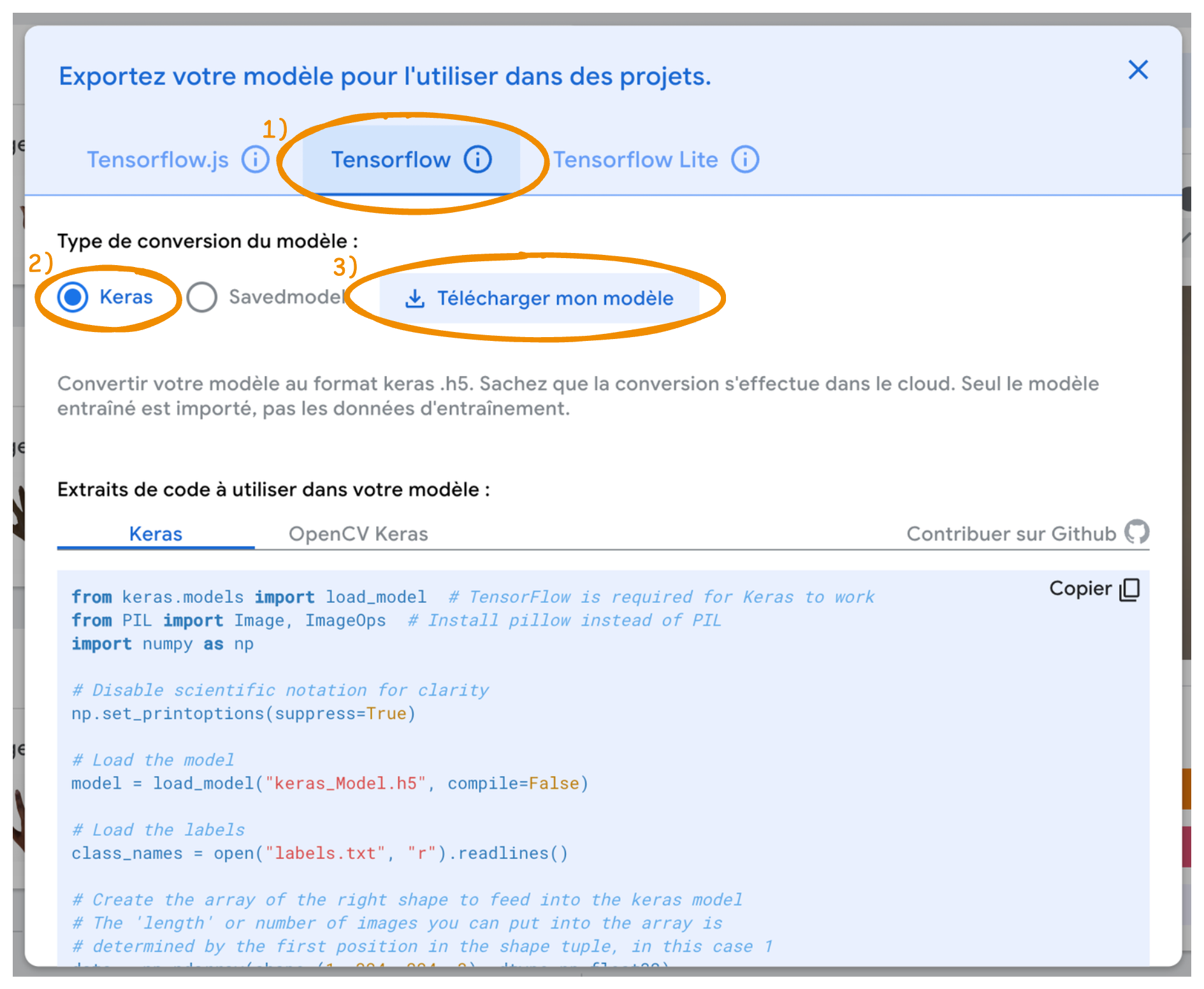Select the Keras conversion radio button
This screenshot has height=989, width=1204.
click(73, 297)
